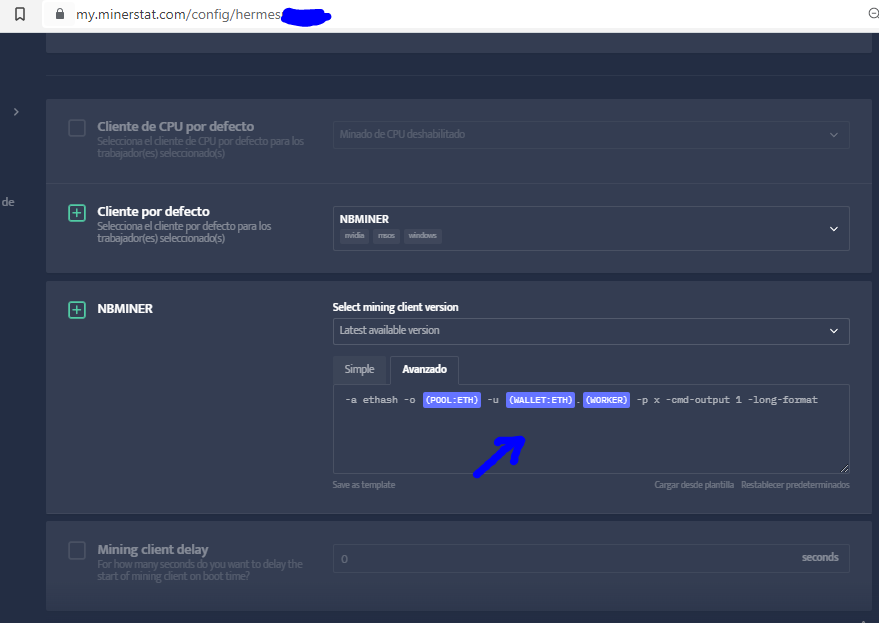Click the nvidia tag under NBMINER
The height and width of the screenshot is (623, 879).
(x=354, y=236)
